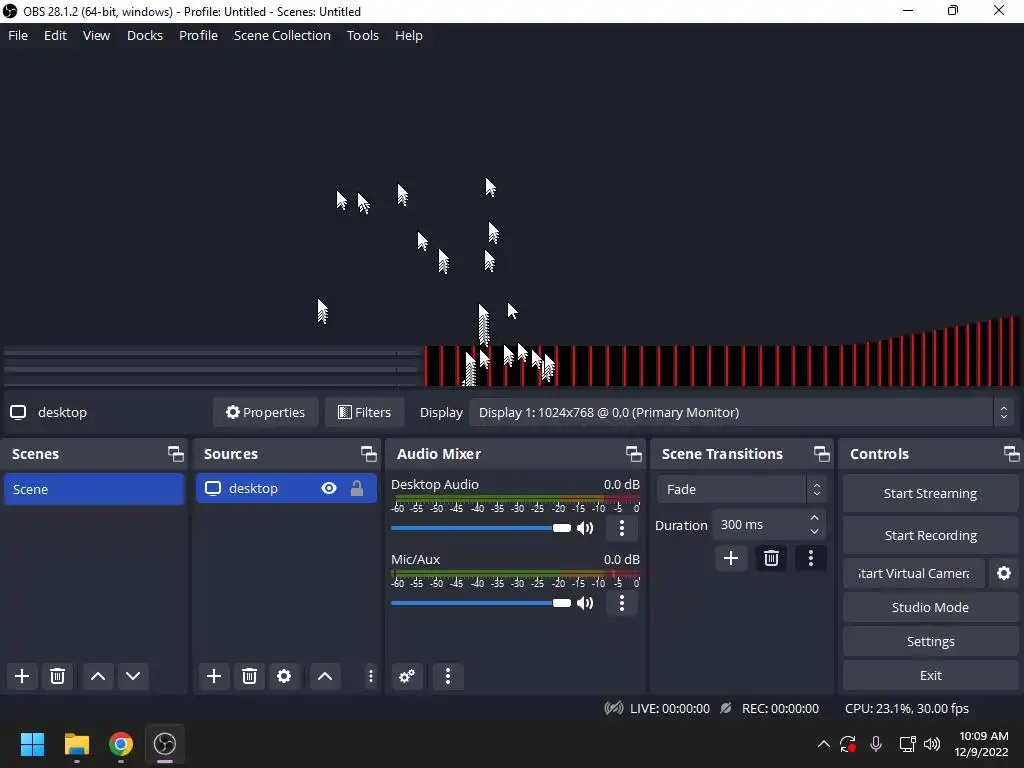
Task: Open source Properties button
Action: point(266,413)
